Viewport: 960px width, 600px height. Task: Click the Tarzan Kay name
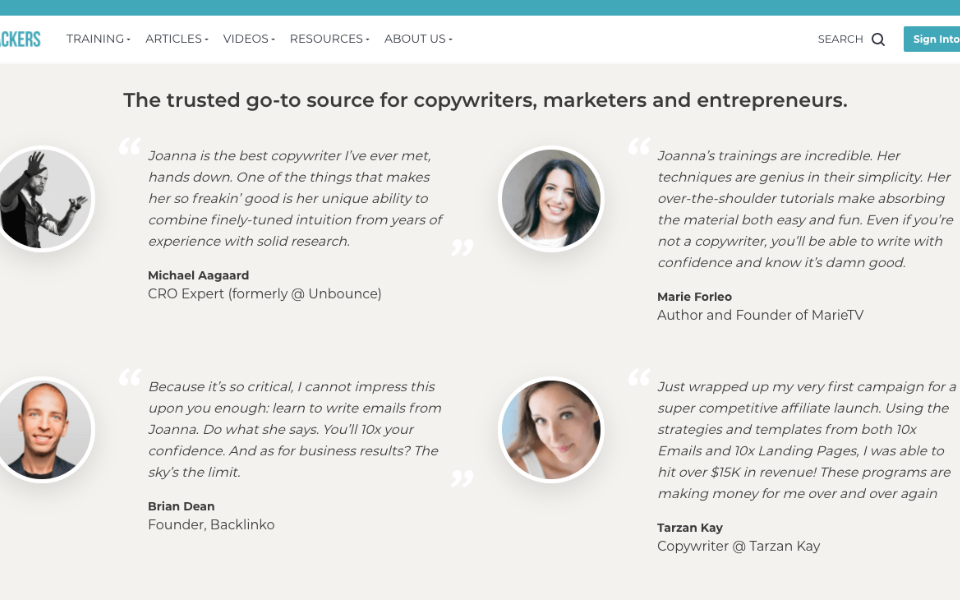pyautogui.click(x=690, y=528)
